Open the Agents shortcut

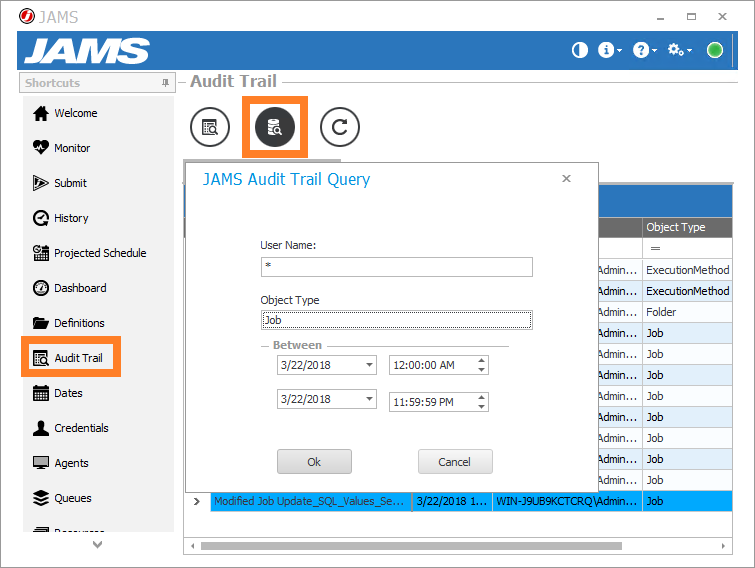click(x=61, y=463)
